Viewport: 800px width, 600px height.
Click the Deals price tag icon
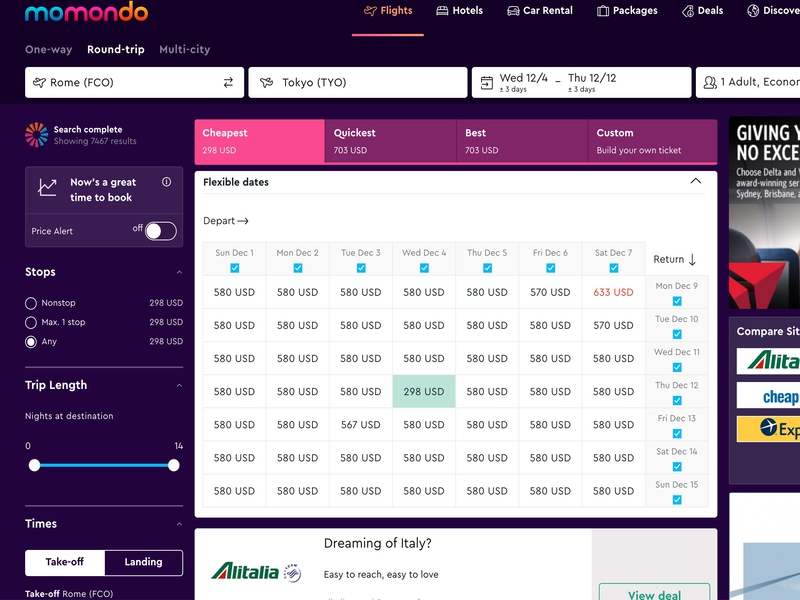(x=688, y=11)
